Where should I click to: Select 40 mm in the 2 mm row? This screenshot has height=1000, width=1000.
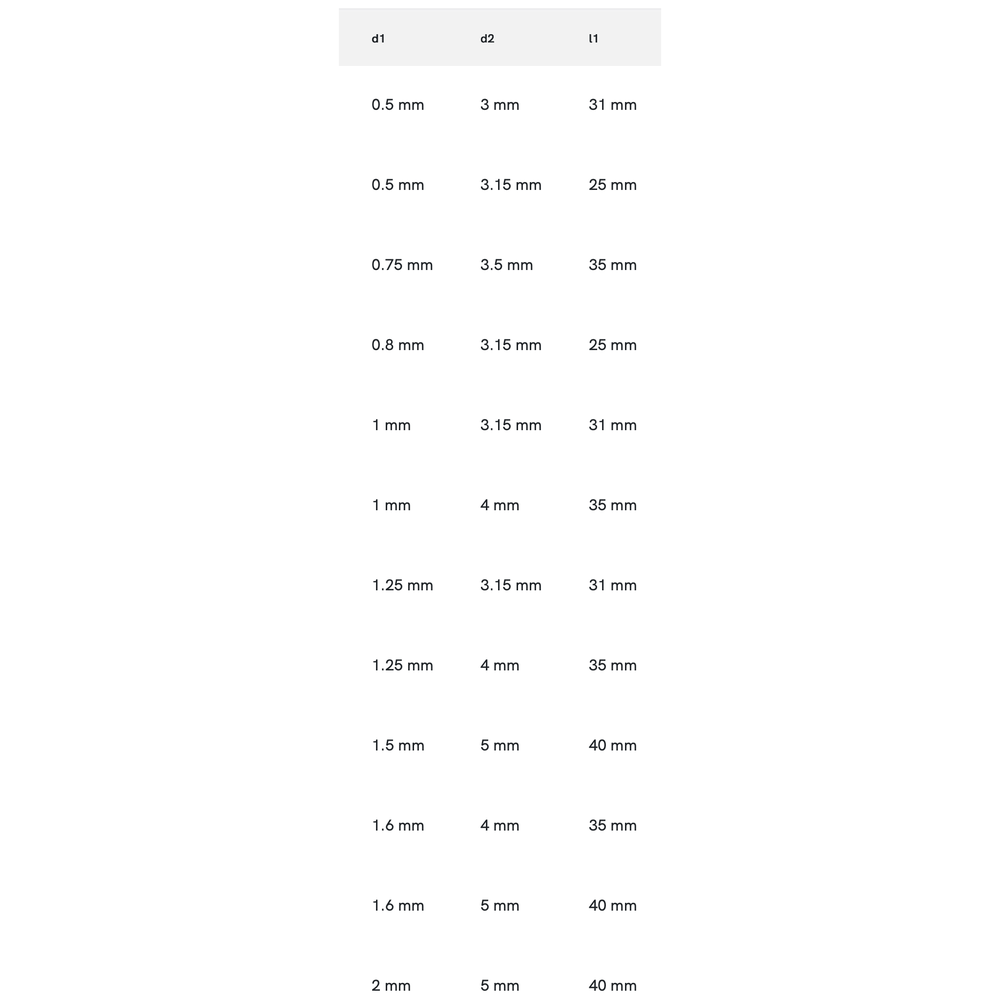click(x=612, y=985)
